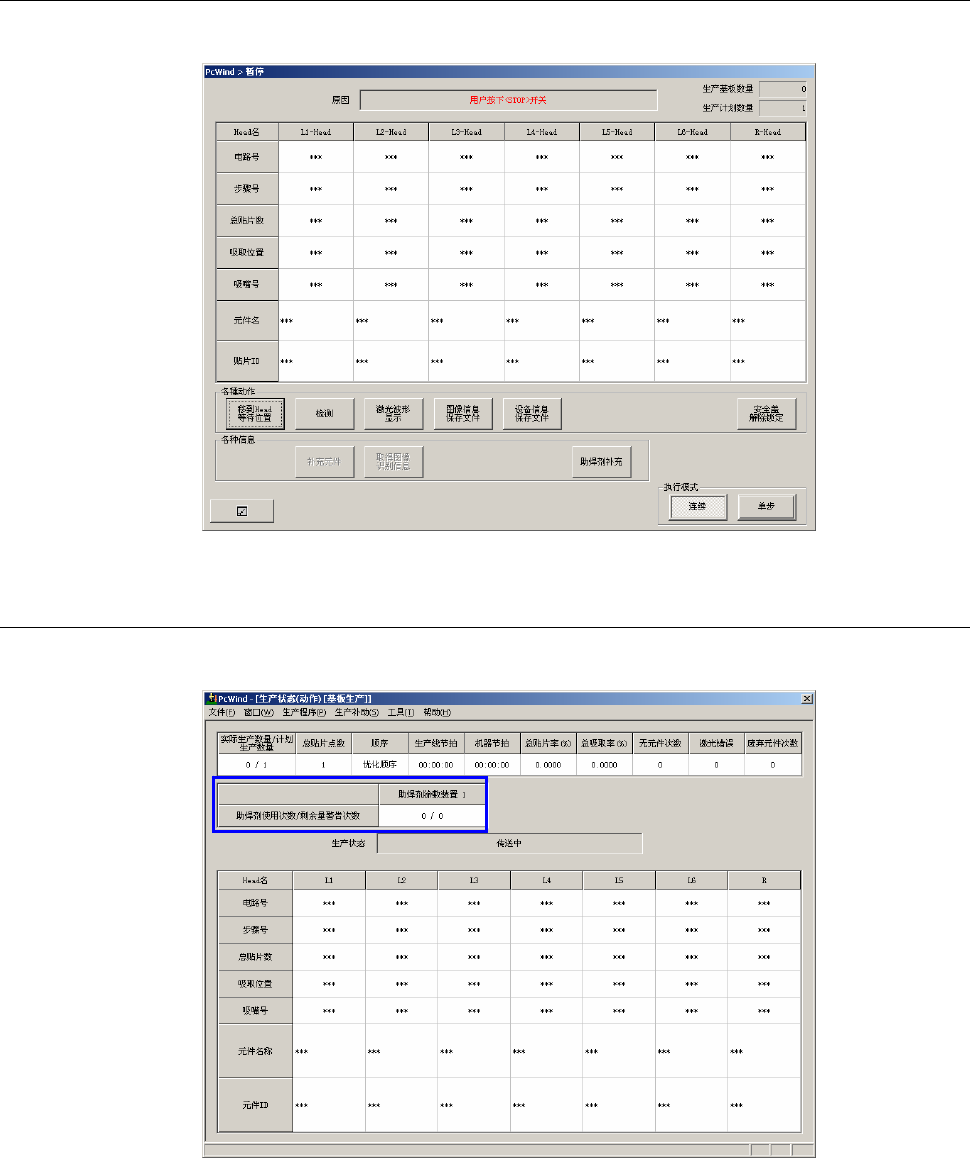
Task: Click the 无元件次数 header
Action: (660, 743)
